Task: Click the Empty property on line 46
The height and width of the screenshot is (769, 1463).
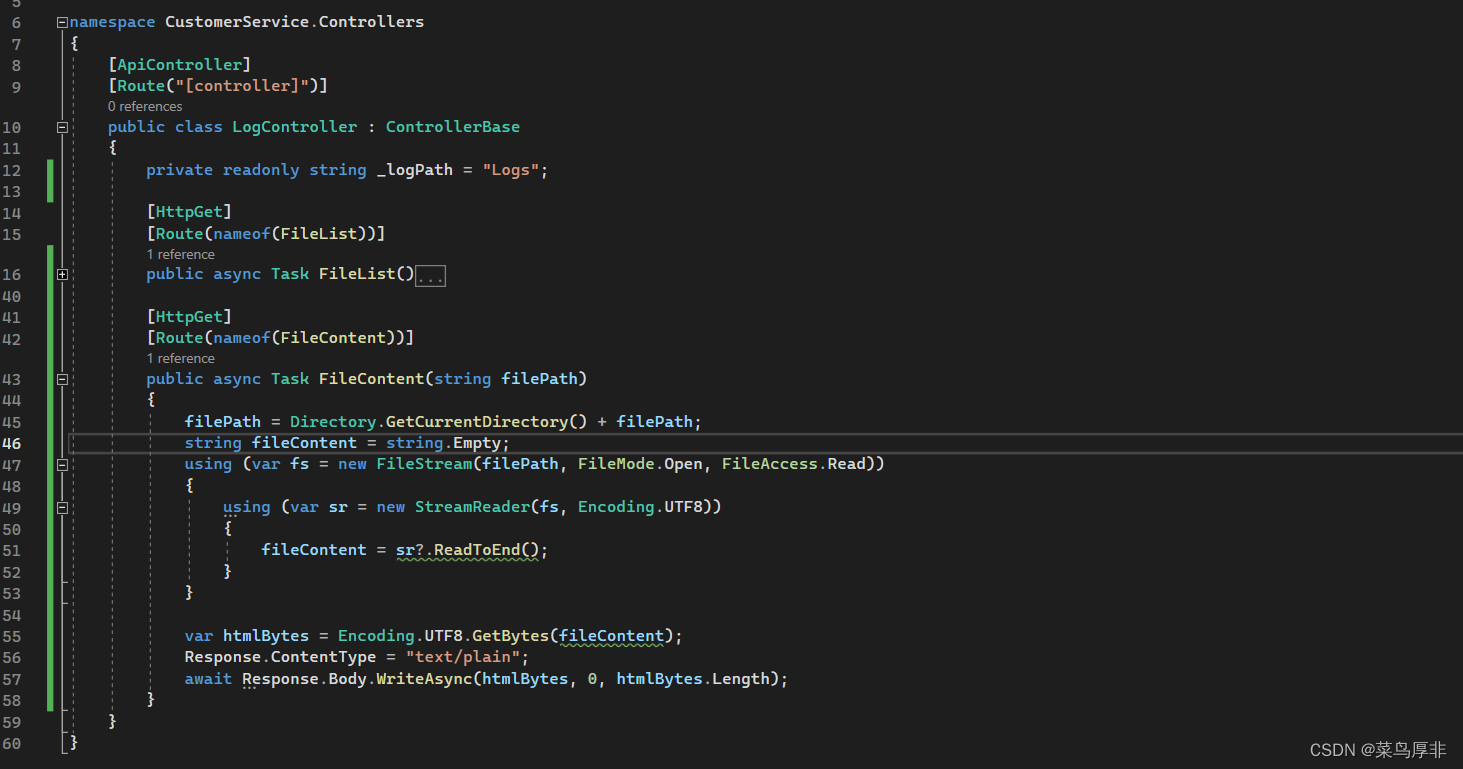Action: coord(477,443)
